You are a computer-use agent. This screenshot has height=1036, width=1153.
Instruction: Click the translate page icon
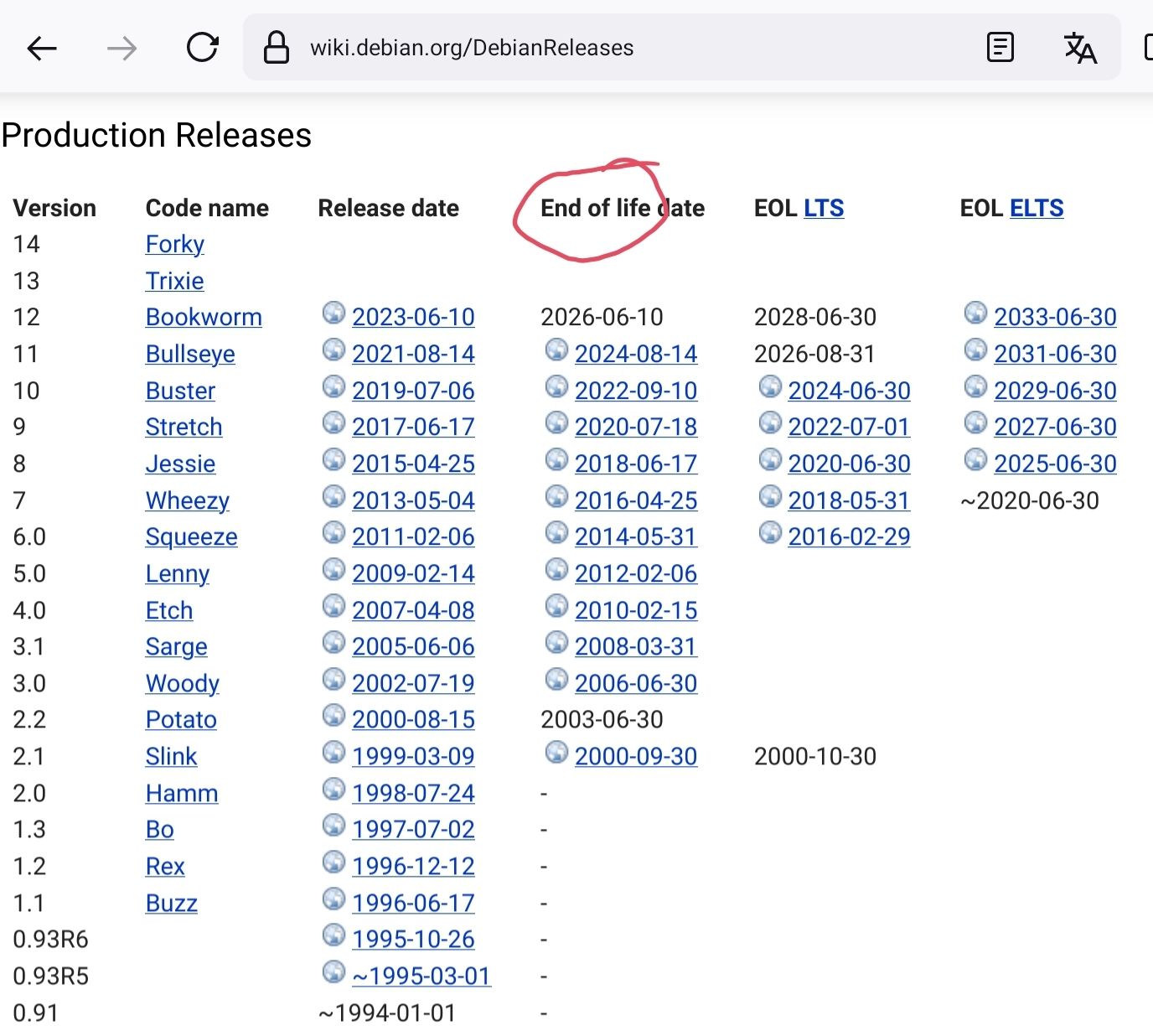tap(1080, 48)
